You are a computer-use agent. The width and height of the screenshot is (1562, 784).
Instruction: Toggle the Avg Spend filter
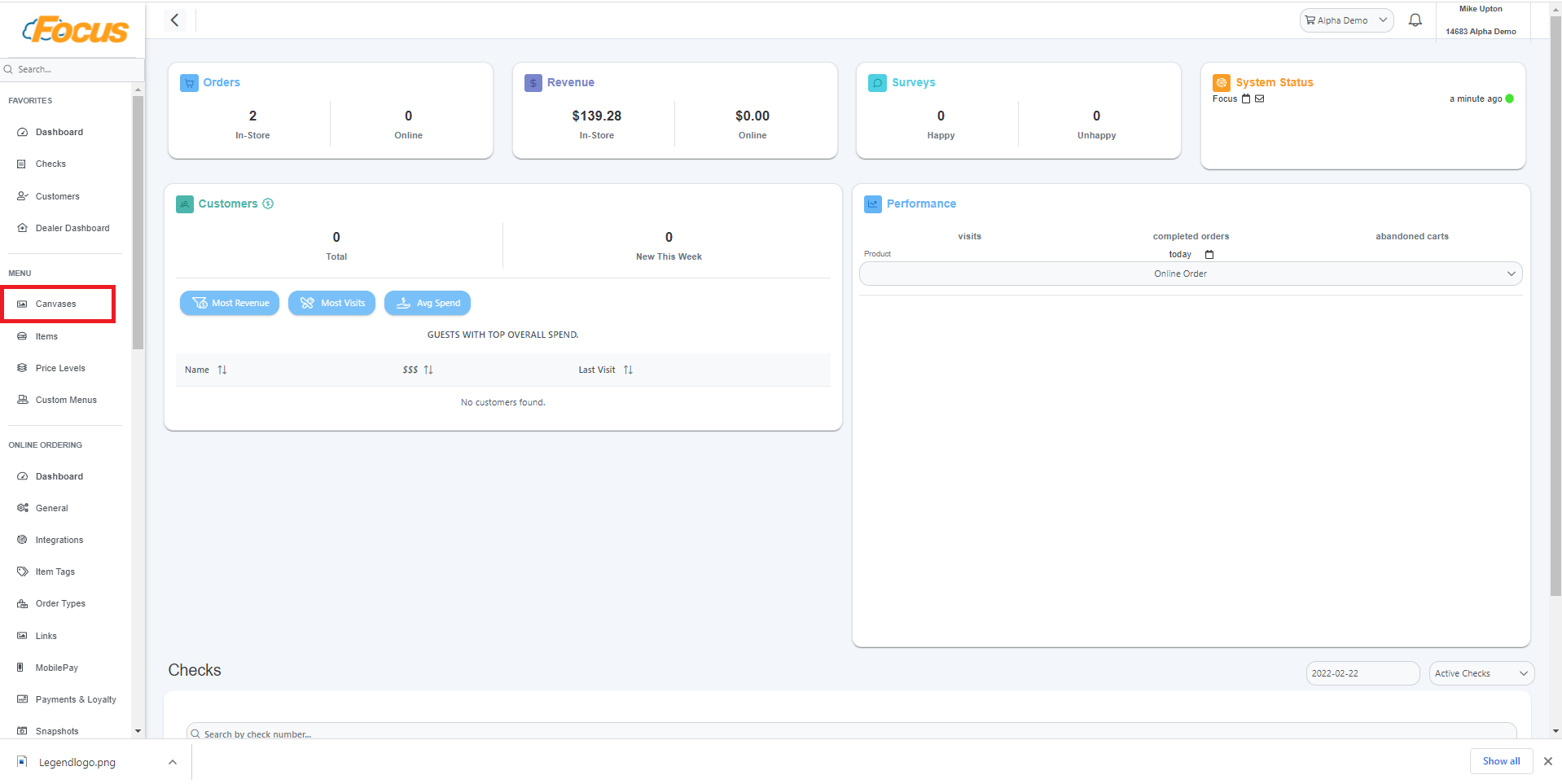427,303
